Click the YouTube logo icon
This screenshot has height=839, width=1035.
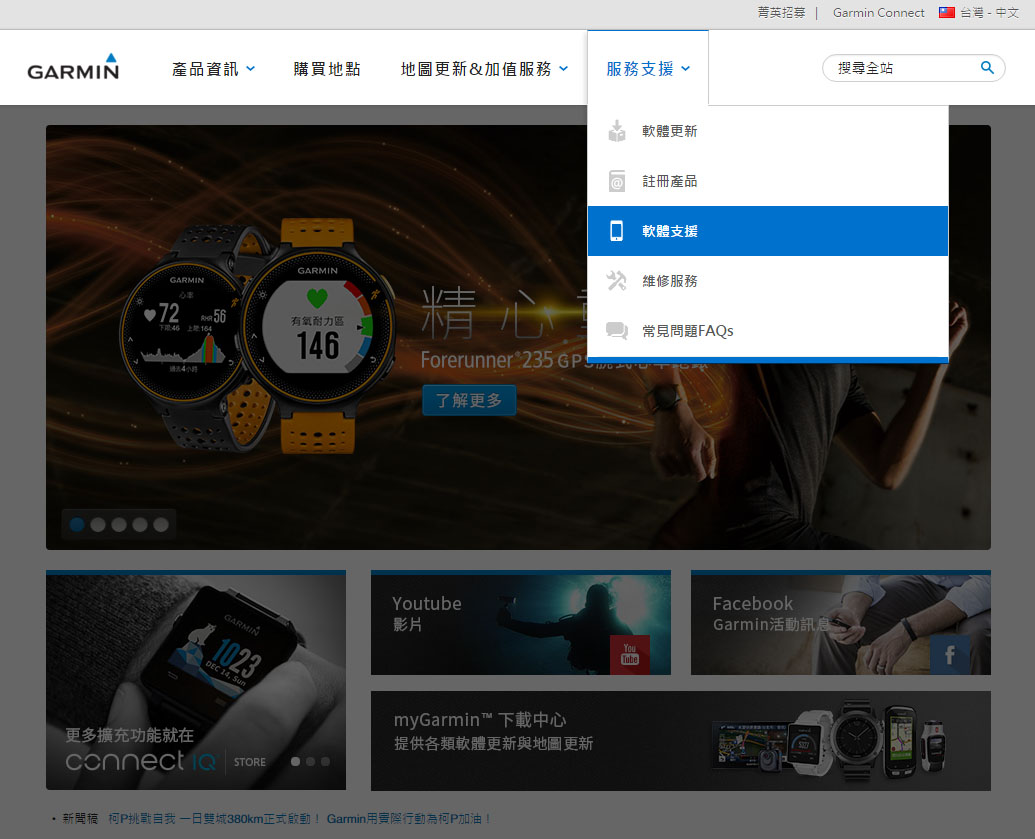click(630, 654)
